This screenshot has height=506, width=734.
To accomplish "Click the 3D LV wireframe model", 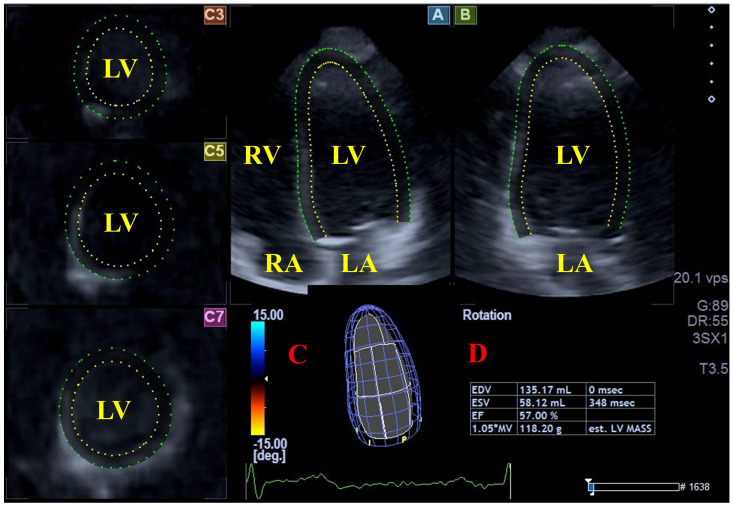I will point(383,375).
